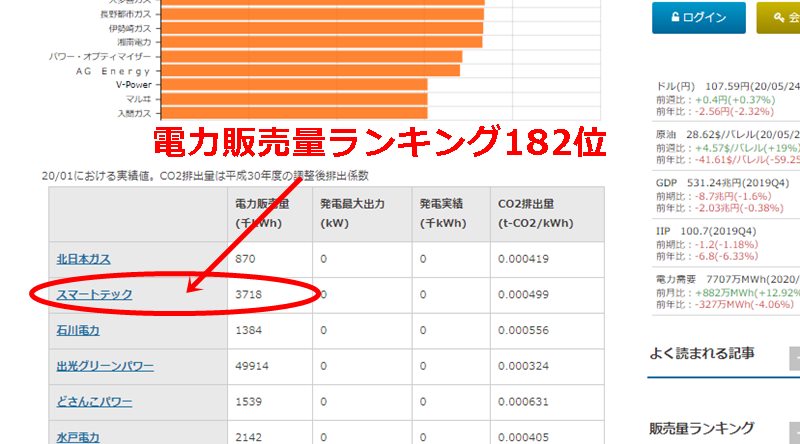Click the yellow key button beside ログイン

778,17
